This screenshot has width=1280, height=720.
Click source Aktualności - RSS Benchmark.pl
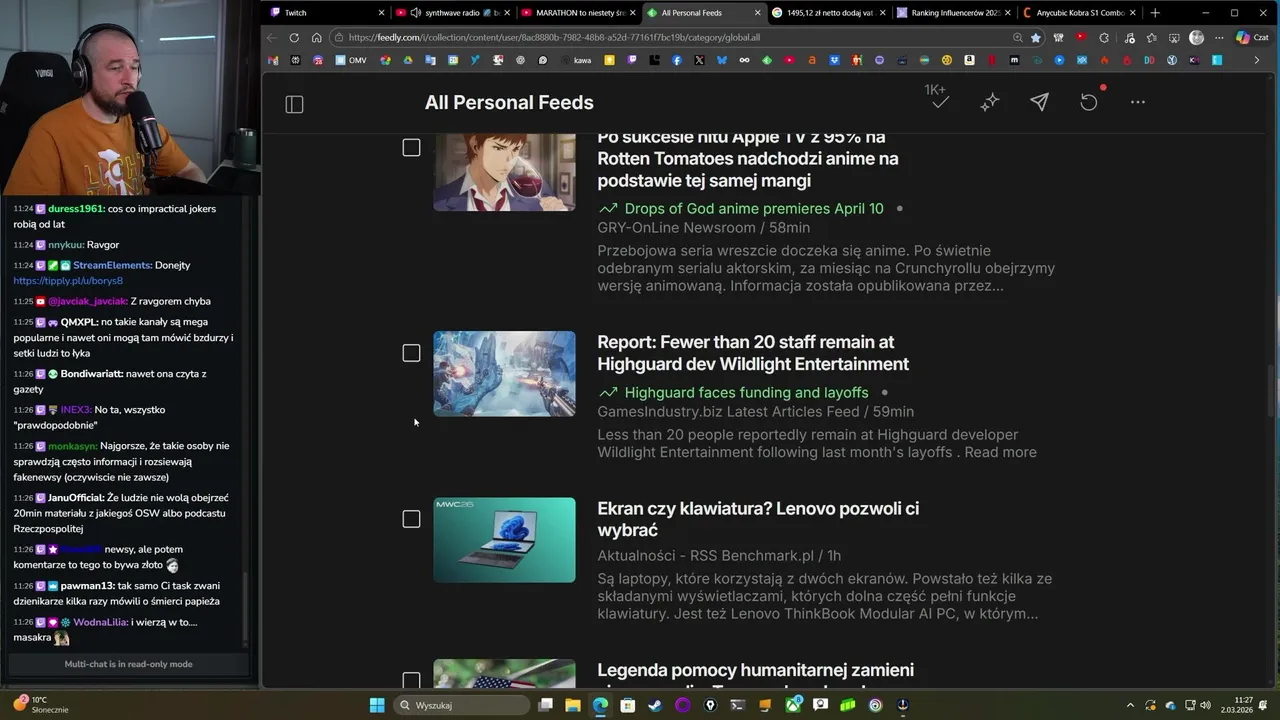tap(706, 556)
